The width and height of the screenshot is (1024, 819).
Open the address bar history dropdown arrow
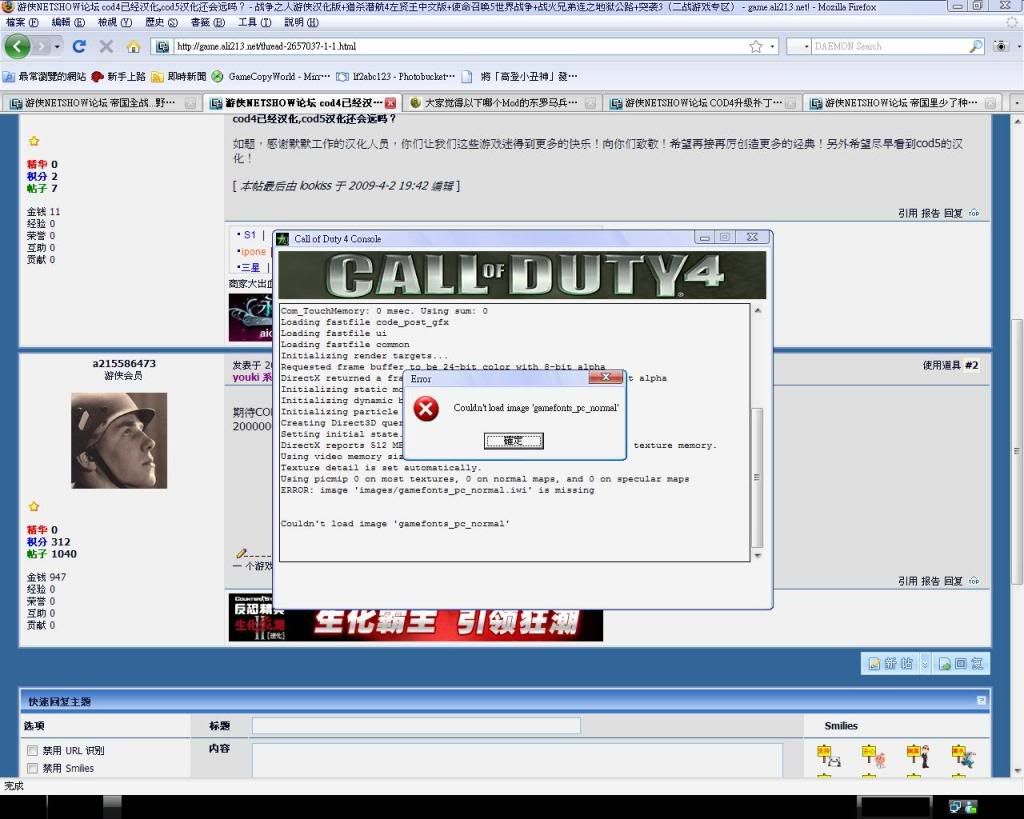pyautogui.click(x=772, y=46)
